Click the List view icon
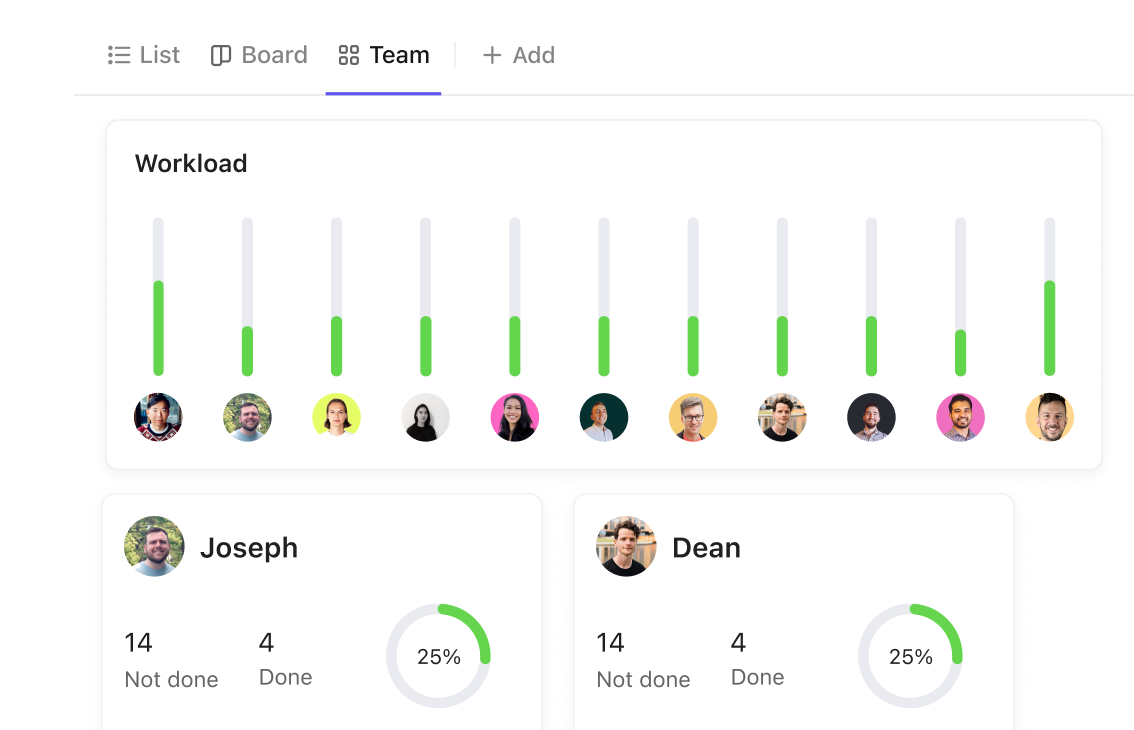The image size is (1134, 730). coord(119,55)
